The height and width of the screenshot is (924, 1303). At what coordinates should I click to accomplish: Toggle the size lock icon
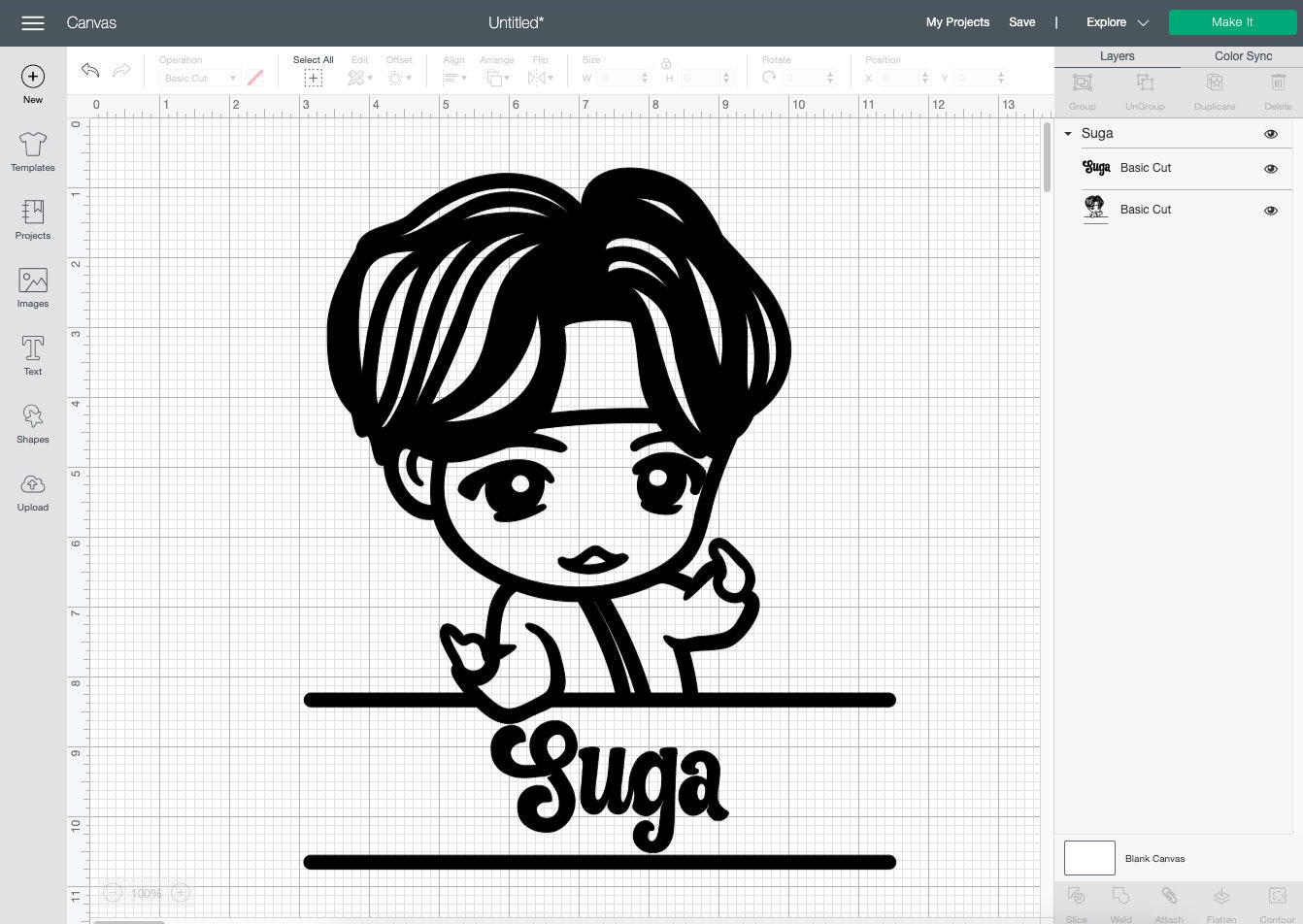pyautogui.click(x=666, y=64)
